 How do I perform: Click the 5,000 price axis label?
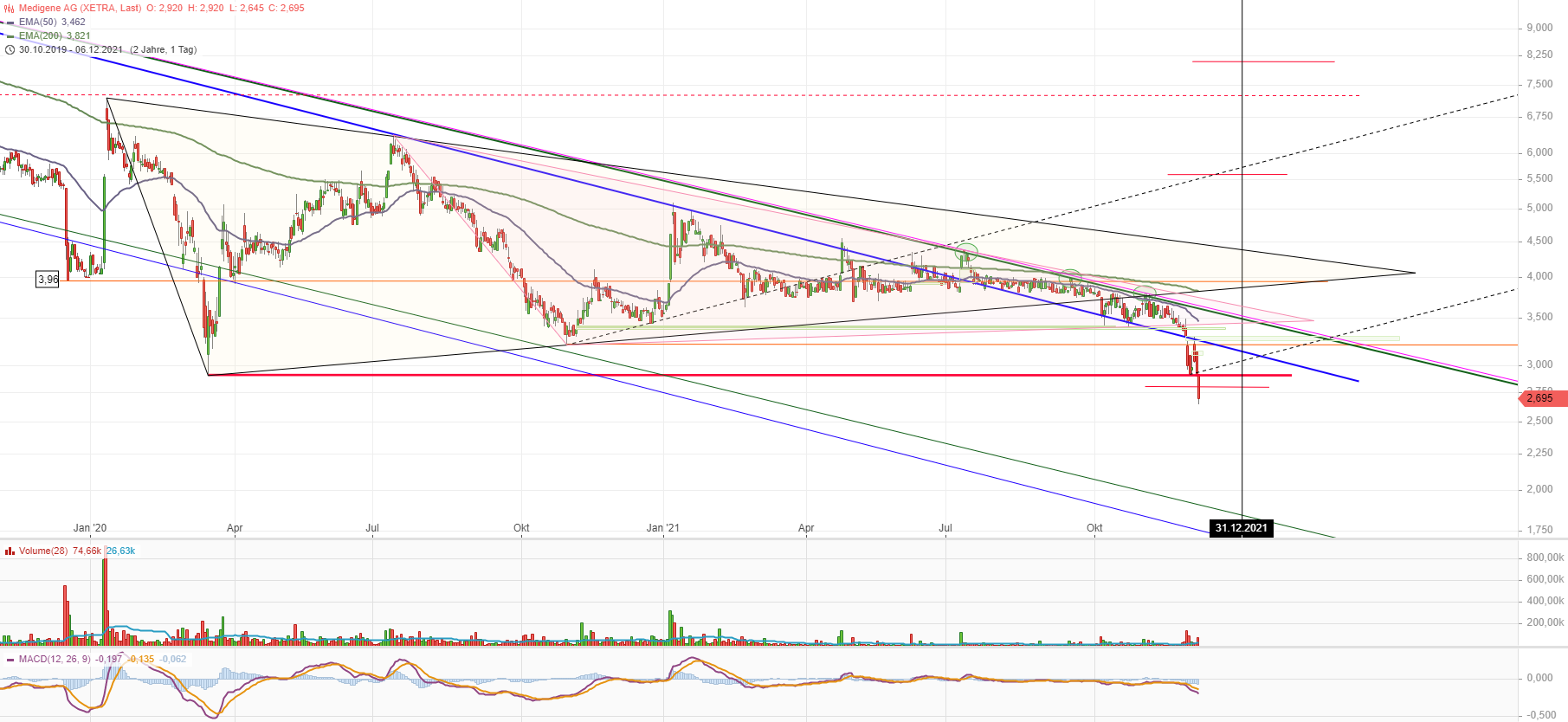tap(1539, 208)
